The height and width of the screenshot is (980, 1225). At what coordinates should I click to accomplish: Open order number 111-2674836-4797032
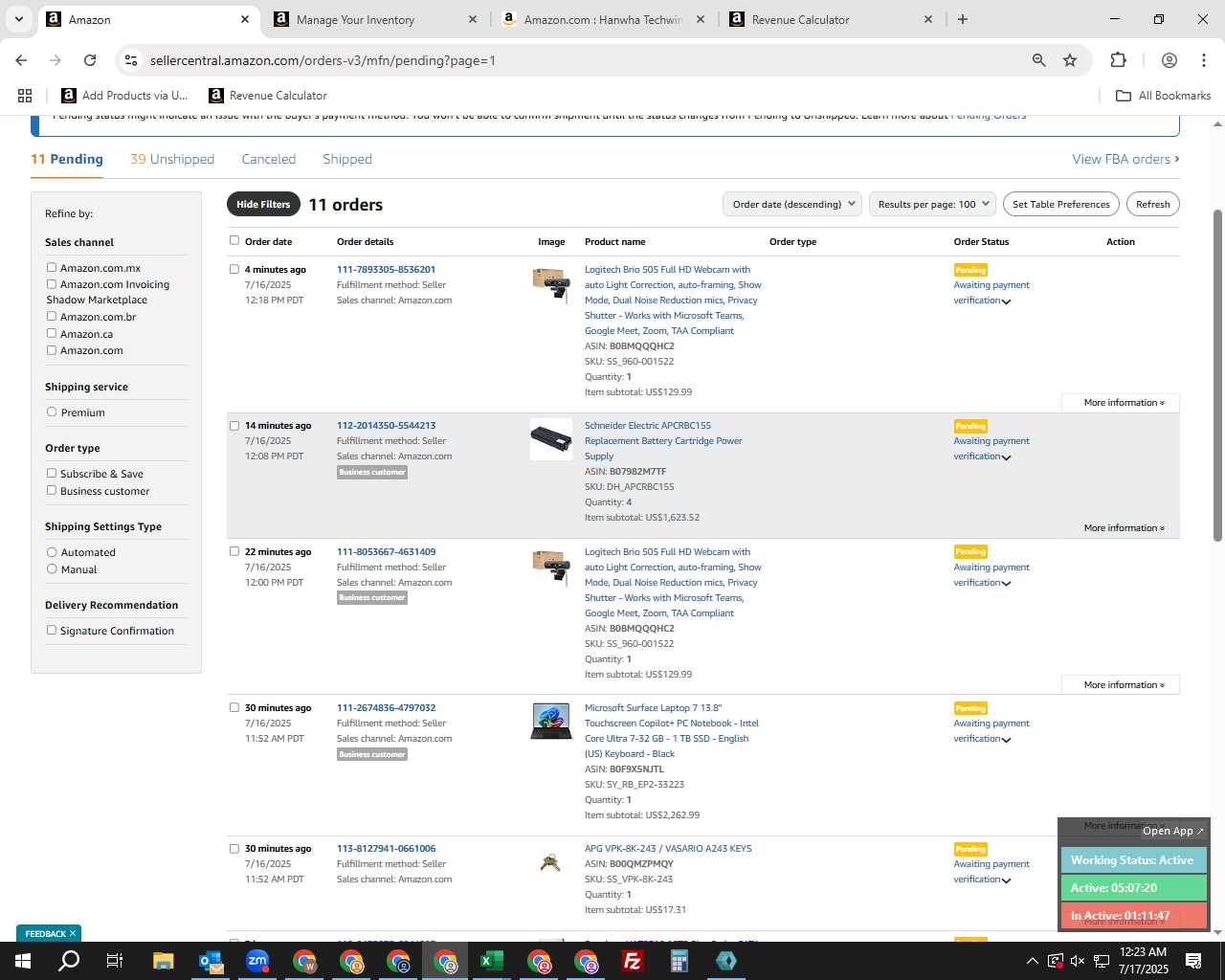[x=386, y=708]
